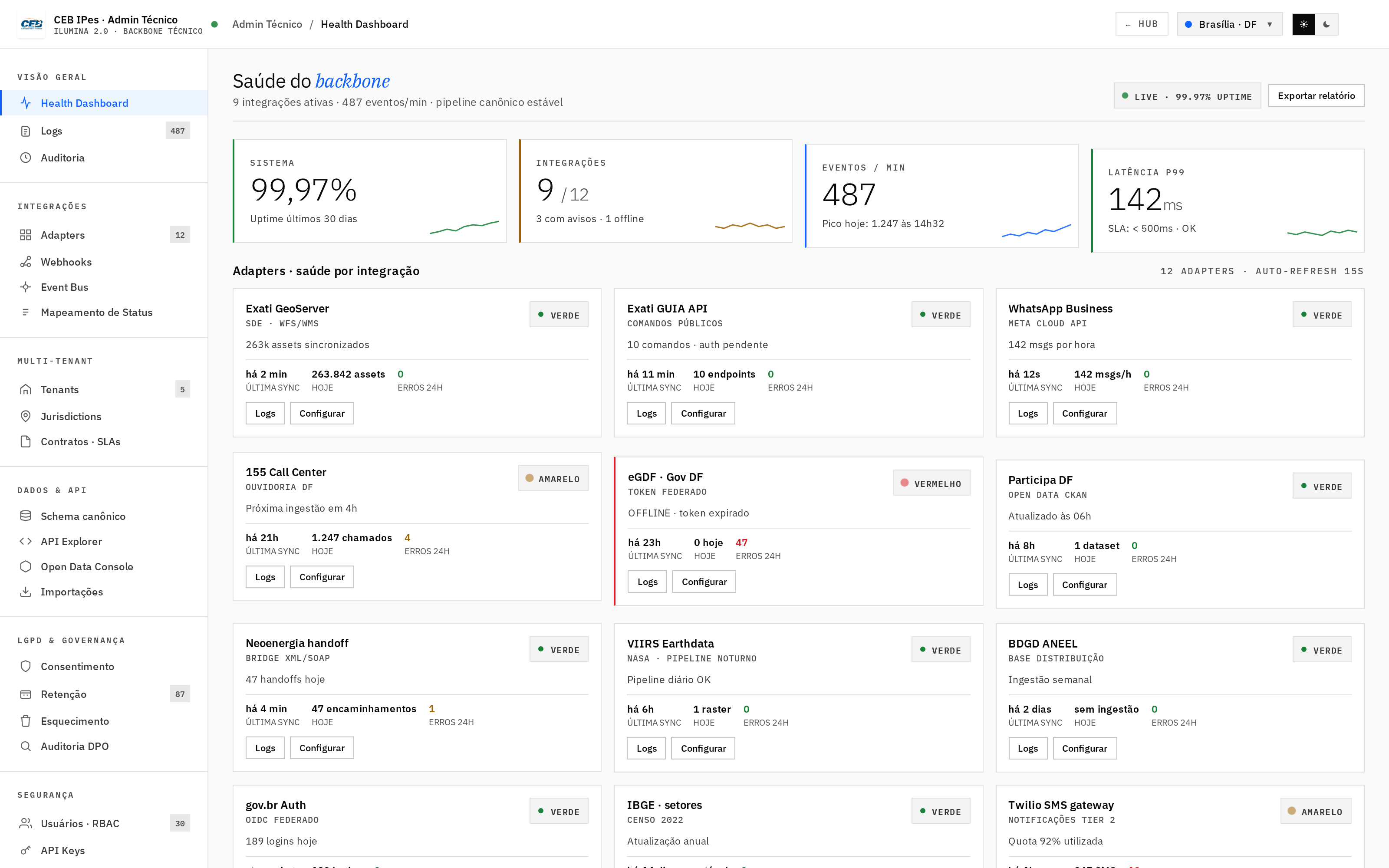Image resolution: width=1389 pixels, height=868 pixels.
Task: Click 'Pico hoje: 1.247 às 14h32' text
Action: pyautogui.click(x=883, y=224)
